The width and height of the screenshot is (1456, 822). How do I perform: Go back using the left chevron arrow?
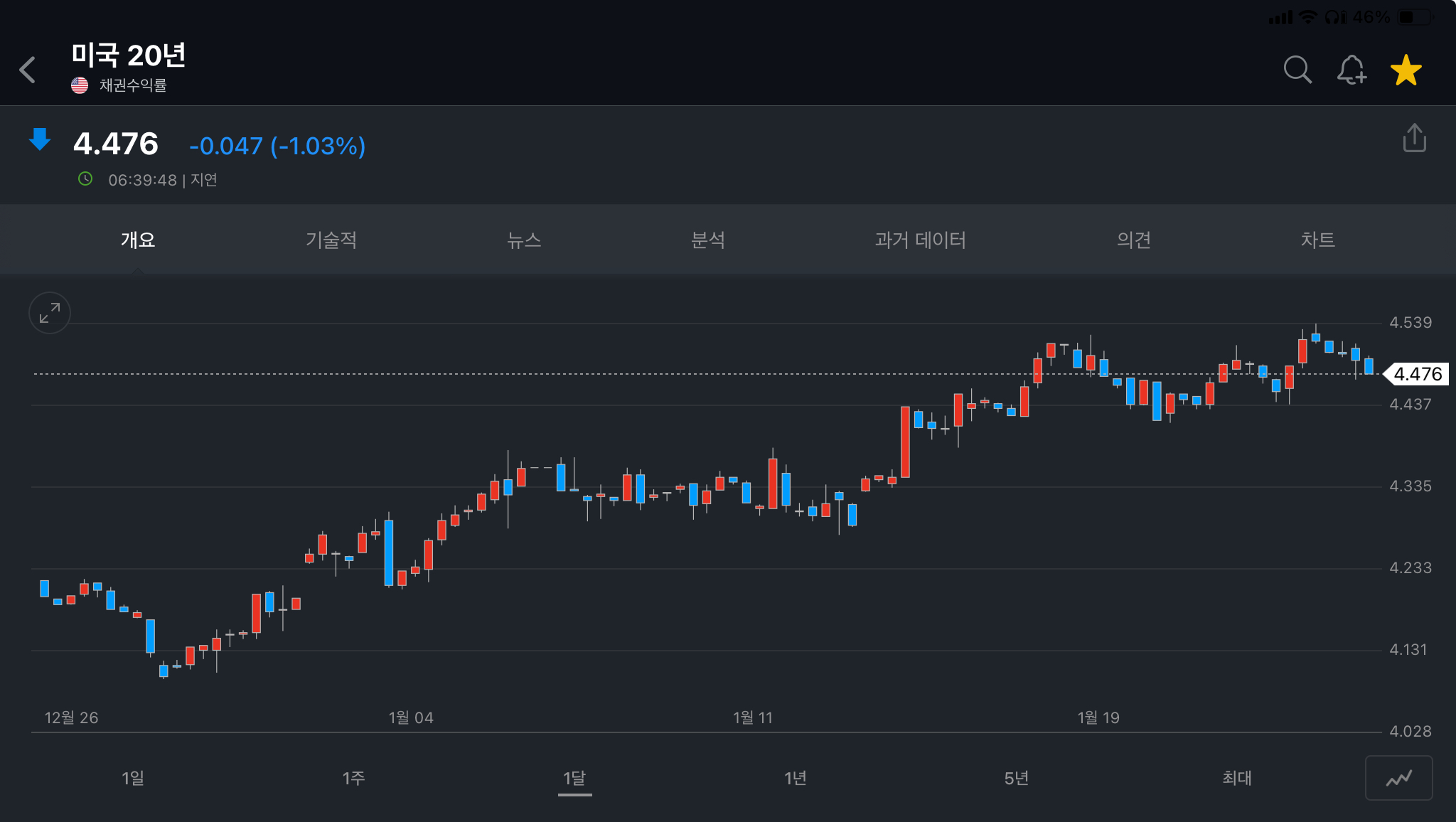point(28,70)
